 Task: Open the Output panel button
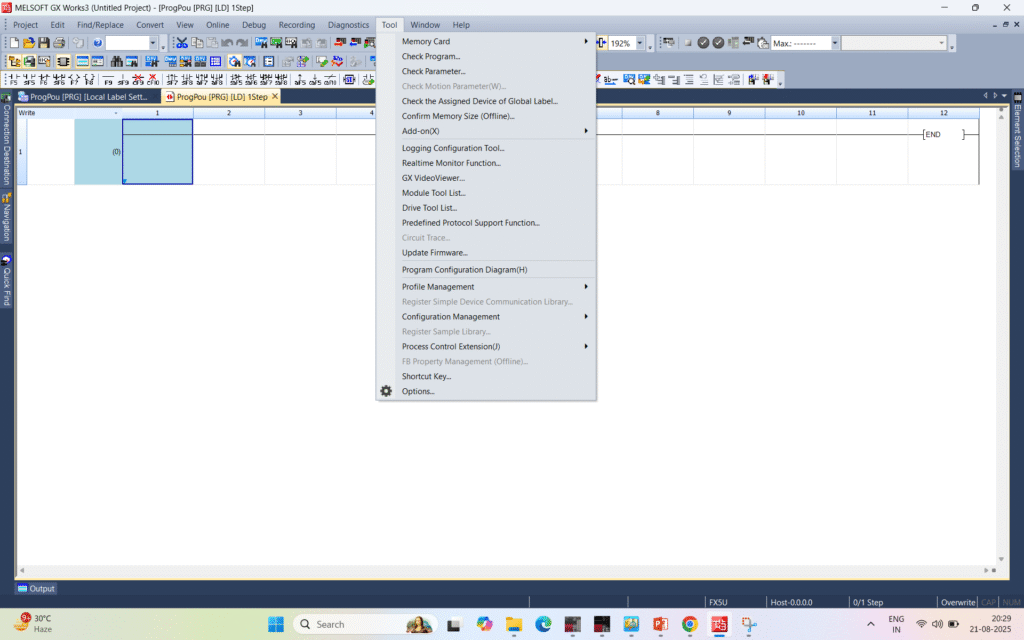(36, 588)
